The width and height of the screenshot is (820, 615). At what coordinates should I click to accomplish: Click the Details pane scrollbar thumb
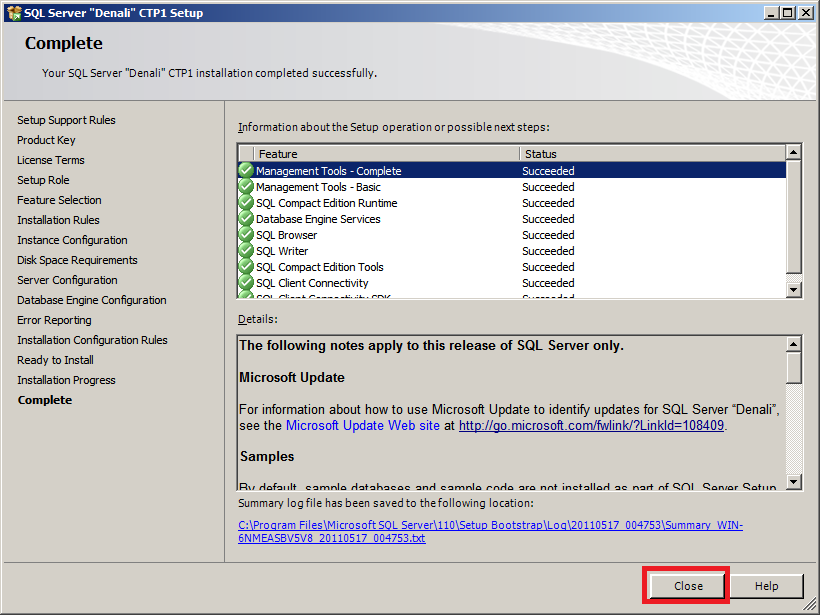(x=793, y=368)
